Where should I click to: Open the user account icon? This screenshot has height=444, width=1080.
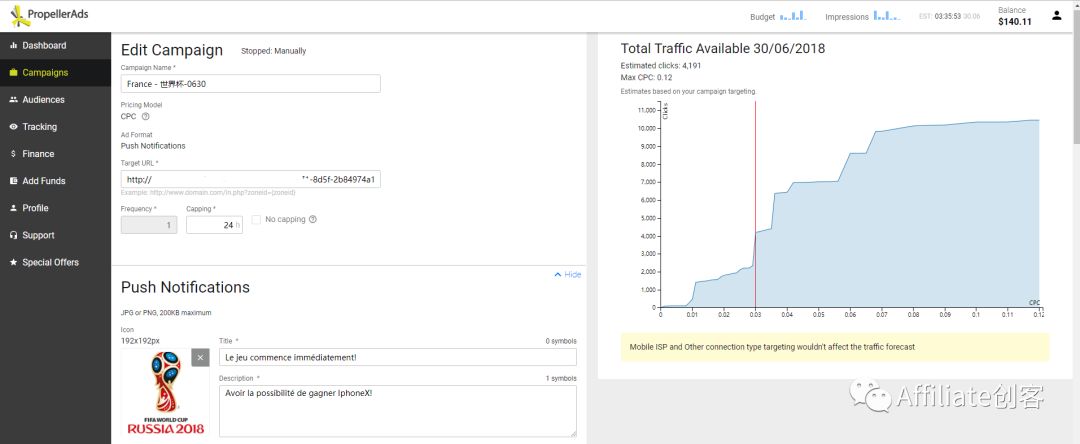click(x=1057, y=16)
